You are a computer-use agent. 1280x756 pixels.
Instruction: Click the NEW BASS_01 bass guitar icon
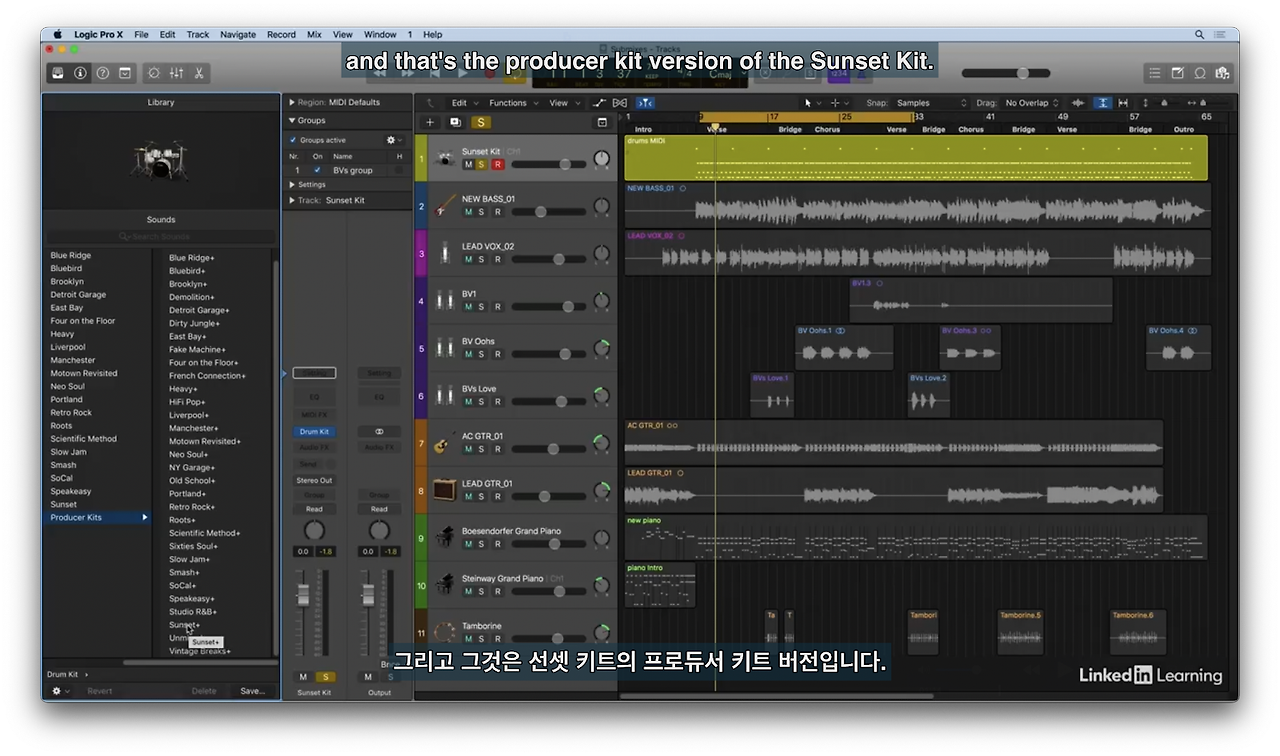[x=445, y=206]
